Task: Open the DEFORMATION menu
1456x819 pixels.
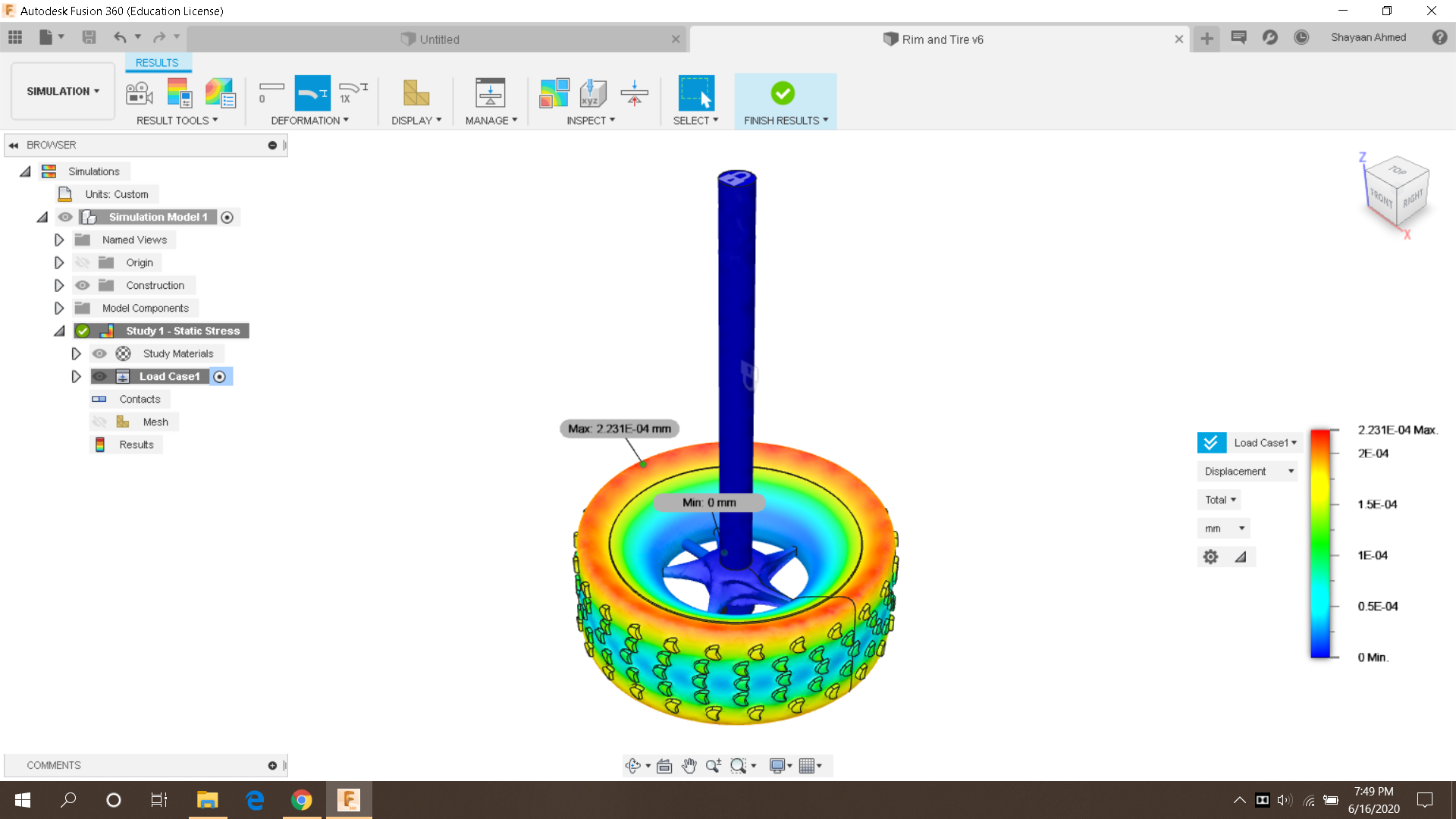Action: (309, 121)
